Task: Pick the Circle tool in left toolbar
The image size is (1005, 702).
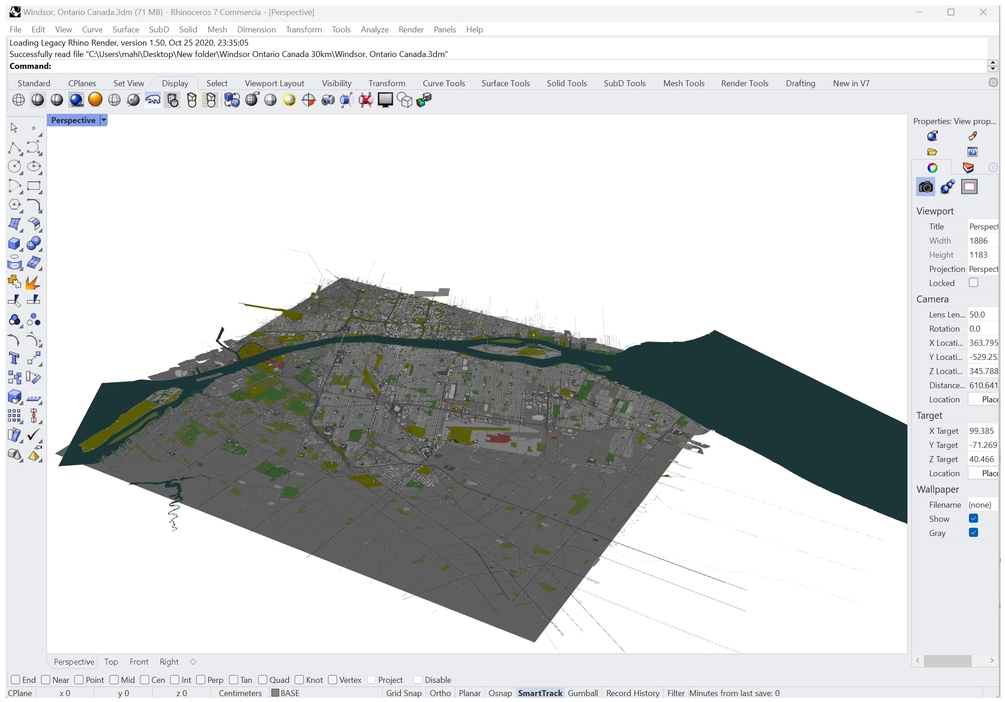Action: pyautogui.click(x=15, y=166)
